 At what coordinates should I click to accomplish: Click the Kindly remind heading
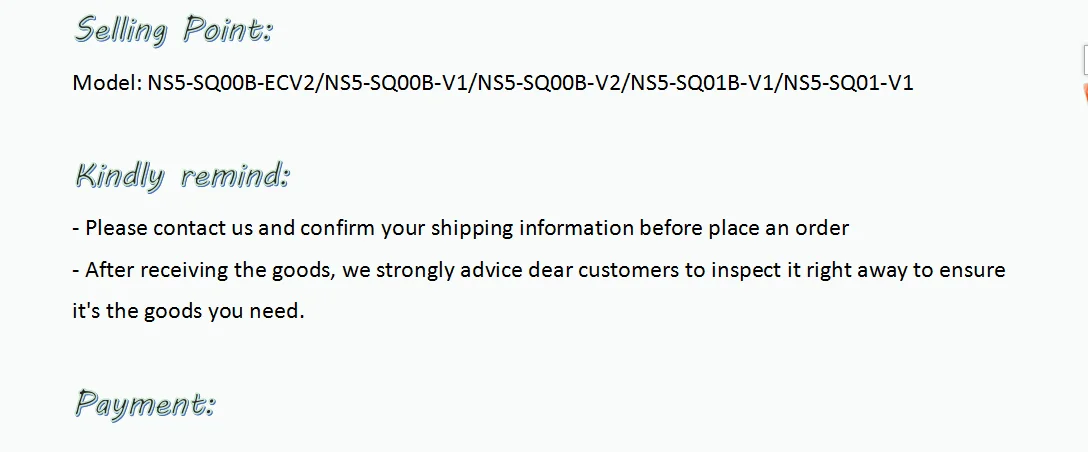click(x=181, y=176)
